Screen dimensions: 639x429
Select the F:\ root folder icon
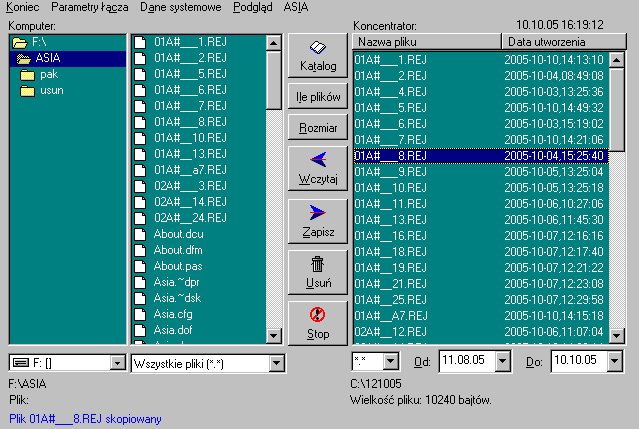click(20, 42)
